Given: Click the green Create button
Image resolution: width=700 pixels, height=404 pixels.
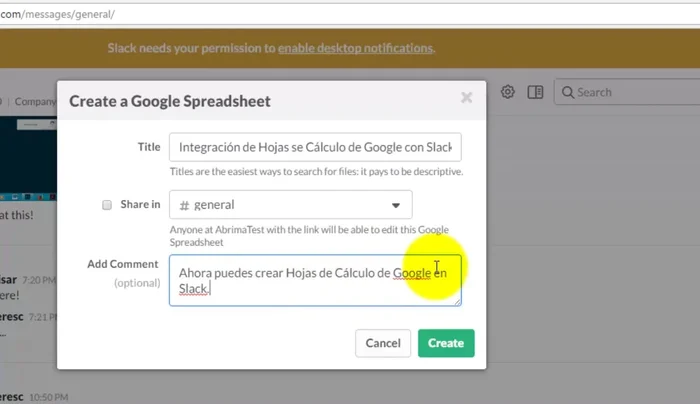Looking at the screenshot, I should 446,343.
